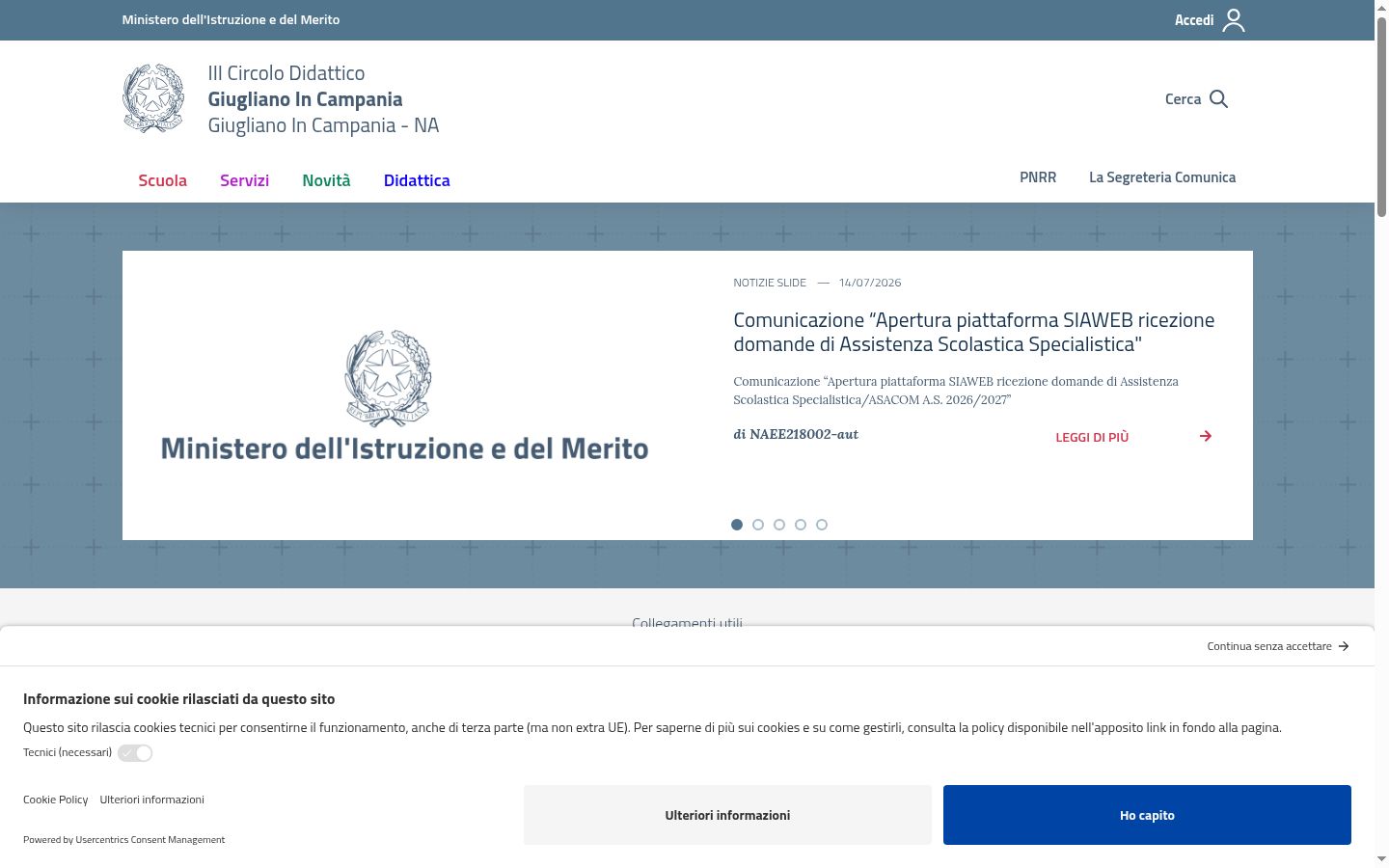This screenshot has height=868, width=1389.
Task: Click the Ministero dell'Istruzione slide image
Action: tap(405, 395)
